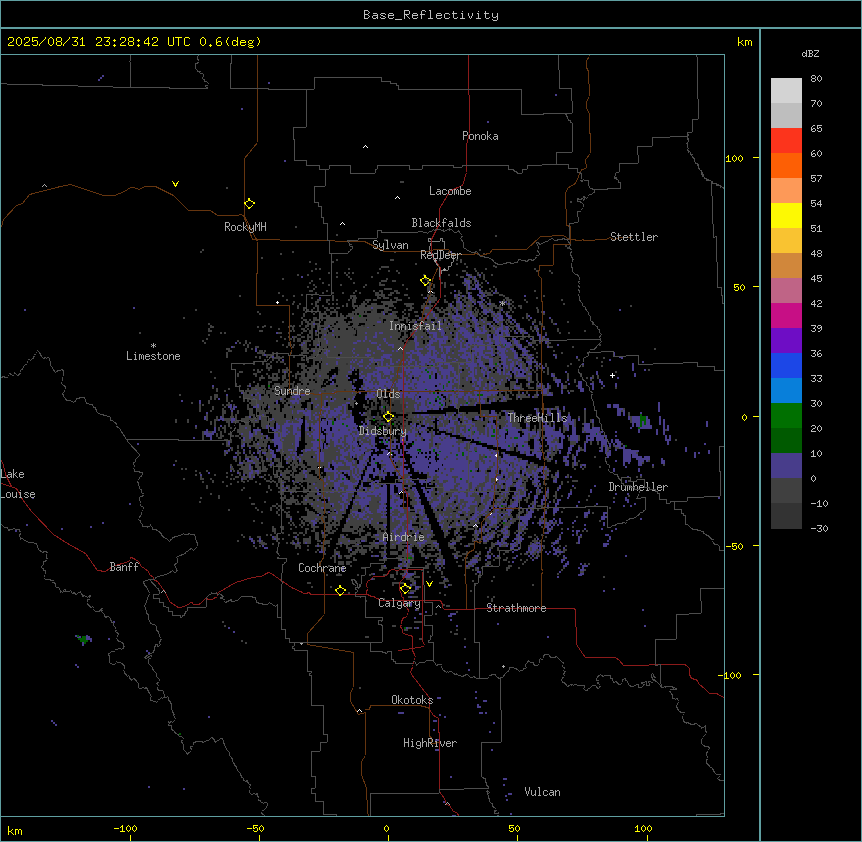Click the Airdrie label
Viewport: 862px width, 842px height.
coord(403,537)
